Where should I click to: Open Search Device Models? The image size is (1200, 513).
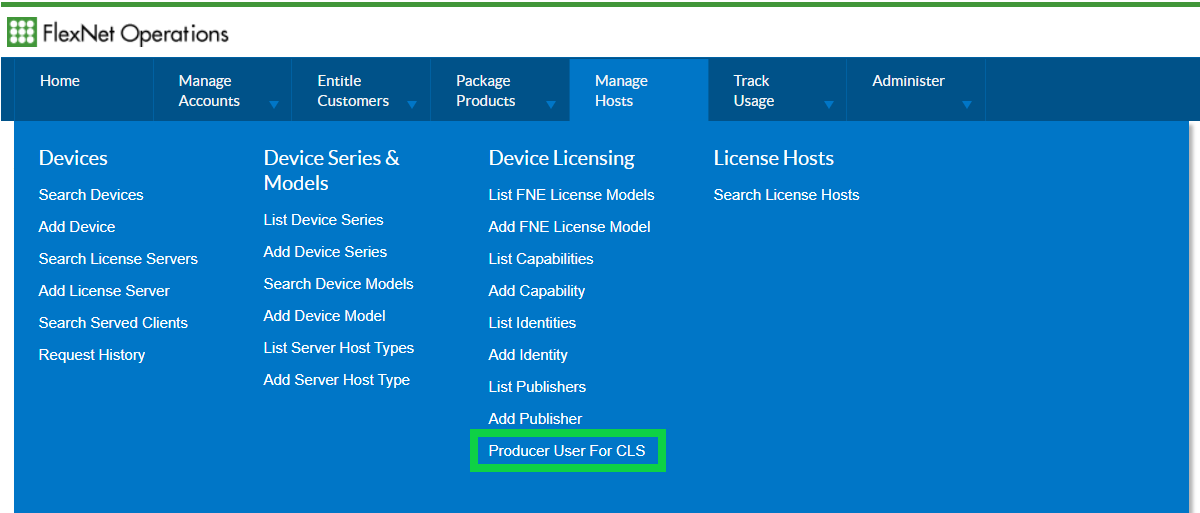[339, 284]
